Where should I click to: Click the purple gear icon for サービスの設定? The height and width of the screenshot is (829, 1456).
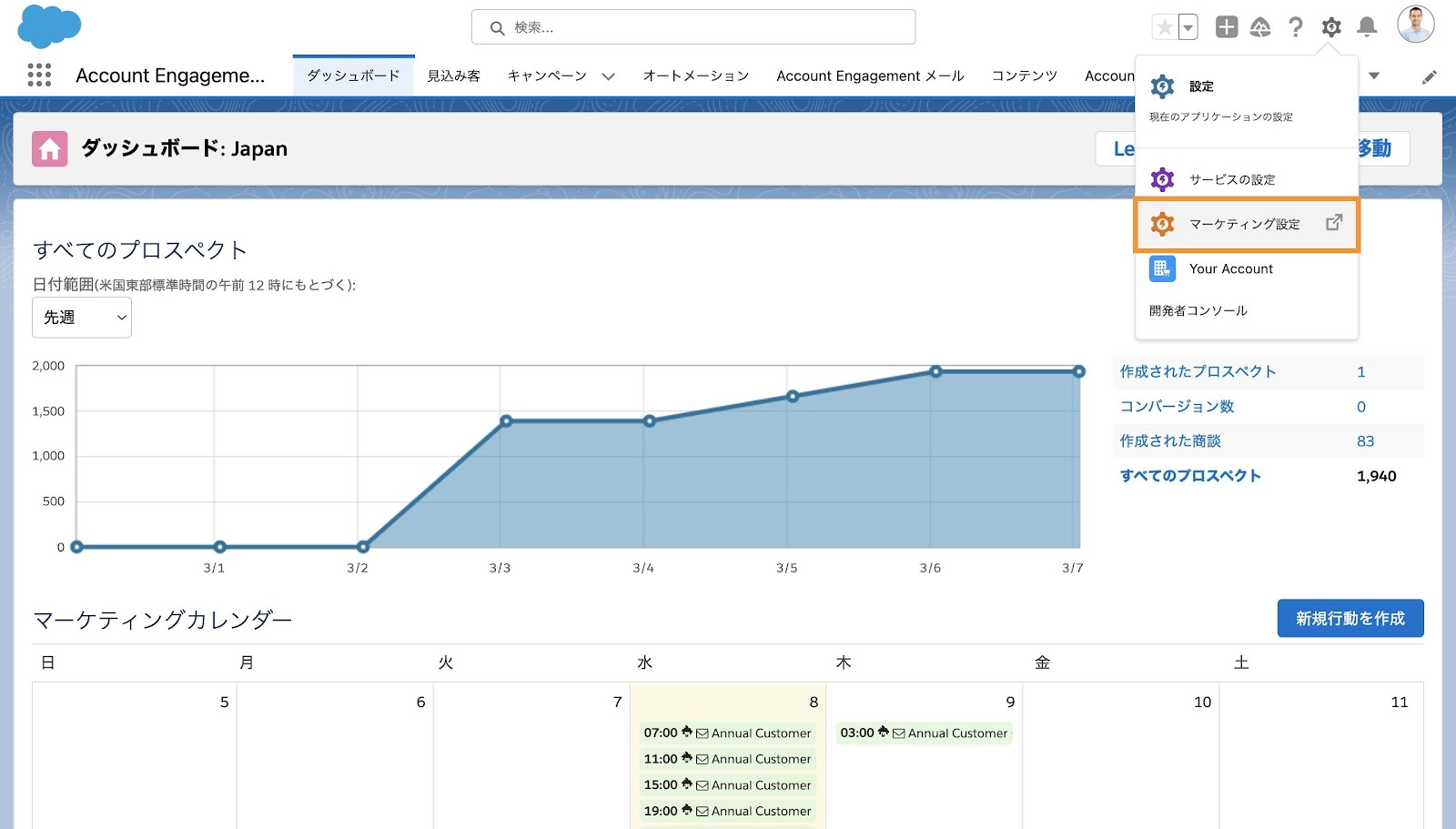(1162, 179)
